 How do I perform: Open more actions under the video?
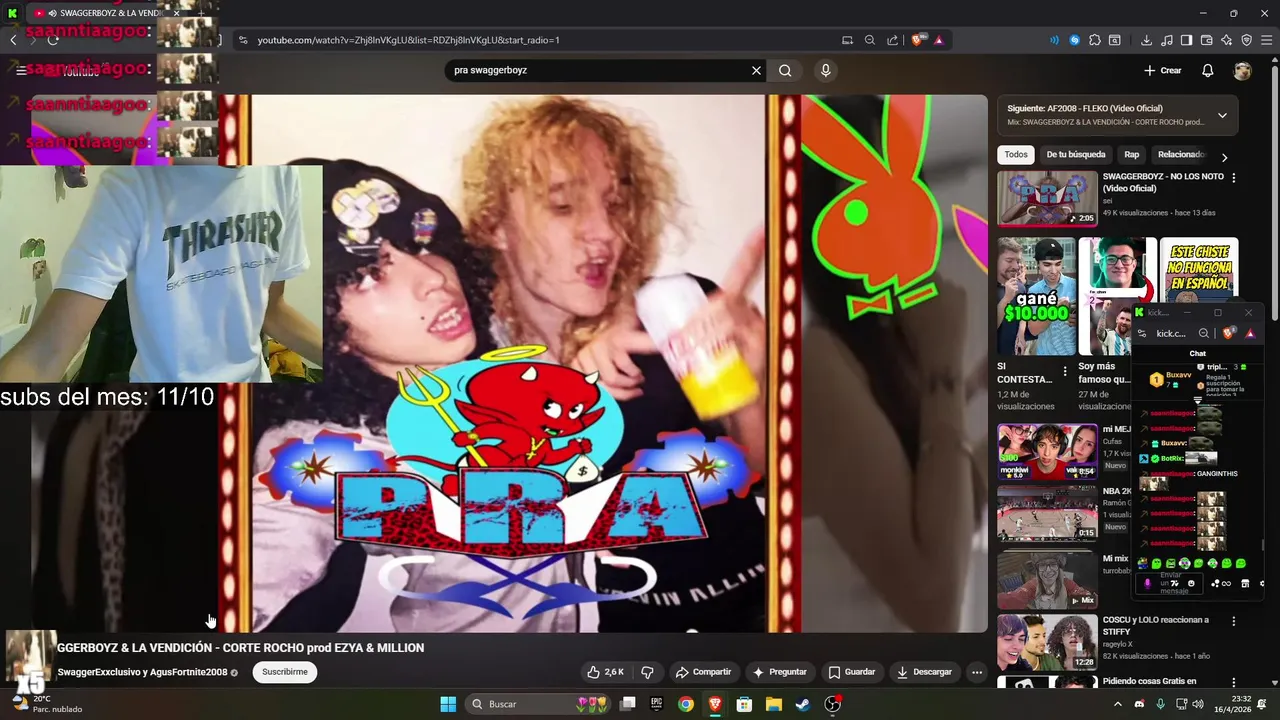click(x=977, y=672)
